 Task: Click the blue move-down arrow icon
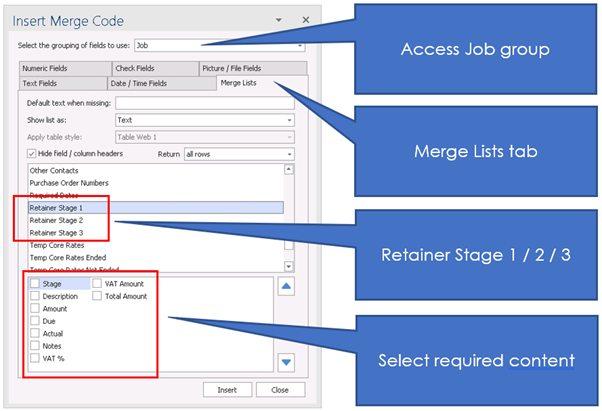pos(286,362)
